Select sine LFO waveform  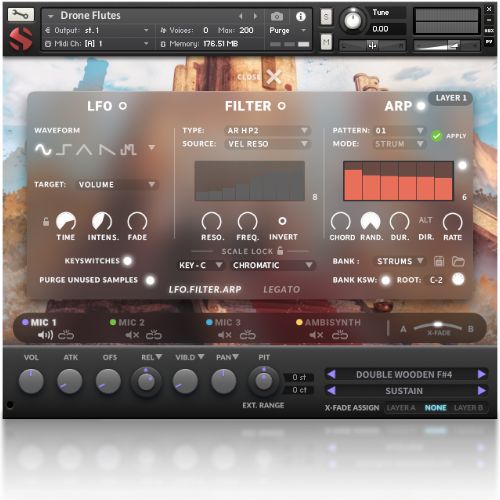[43, 150]
